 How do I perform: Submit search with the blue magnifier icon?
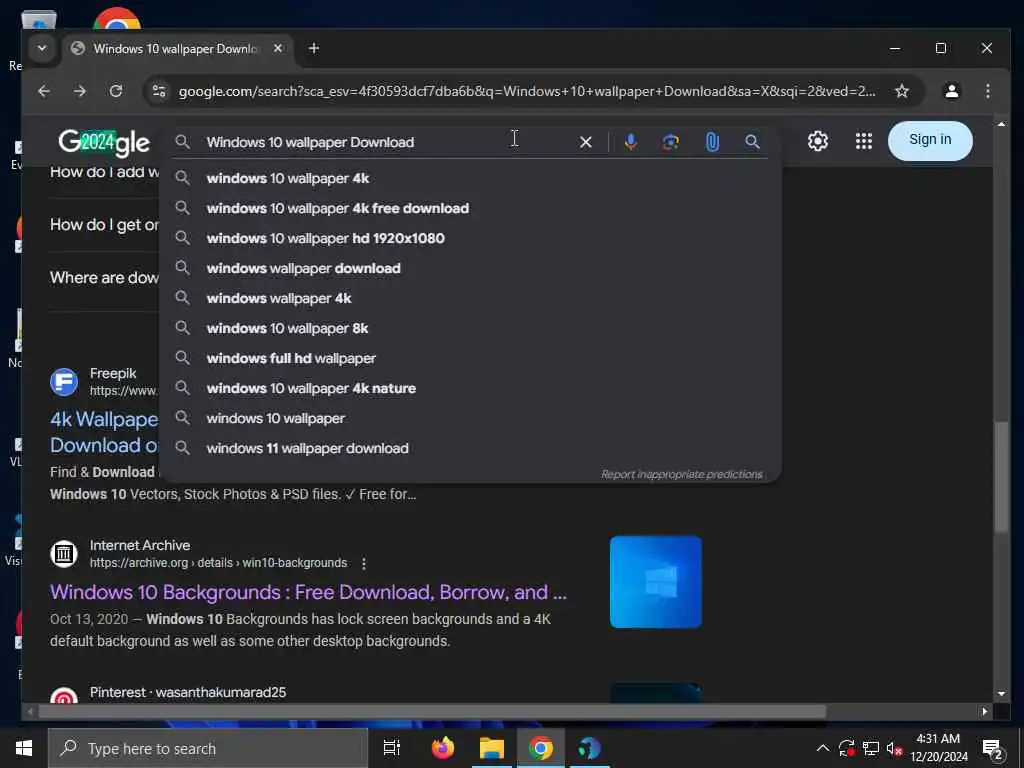tap(752, 142)
